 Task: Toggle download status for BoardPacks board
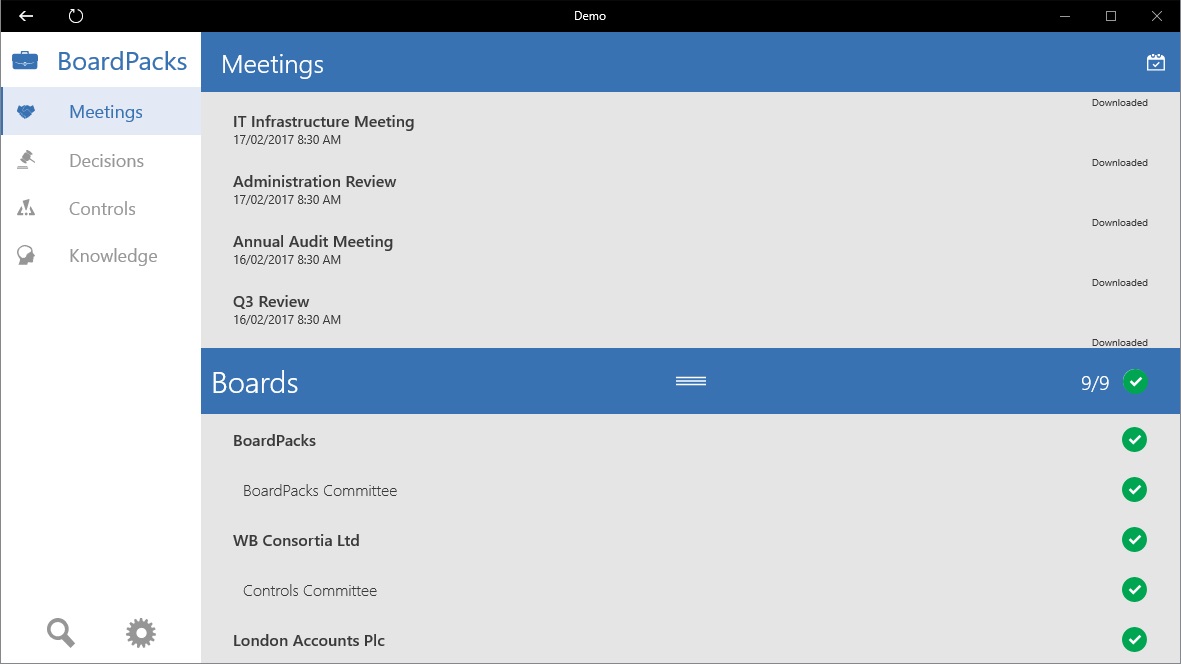[1134, 440]
